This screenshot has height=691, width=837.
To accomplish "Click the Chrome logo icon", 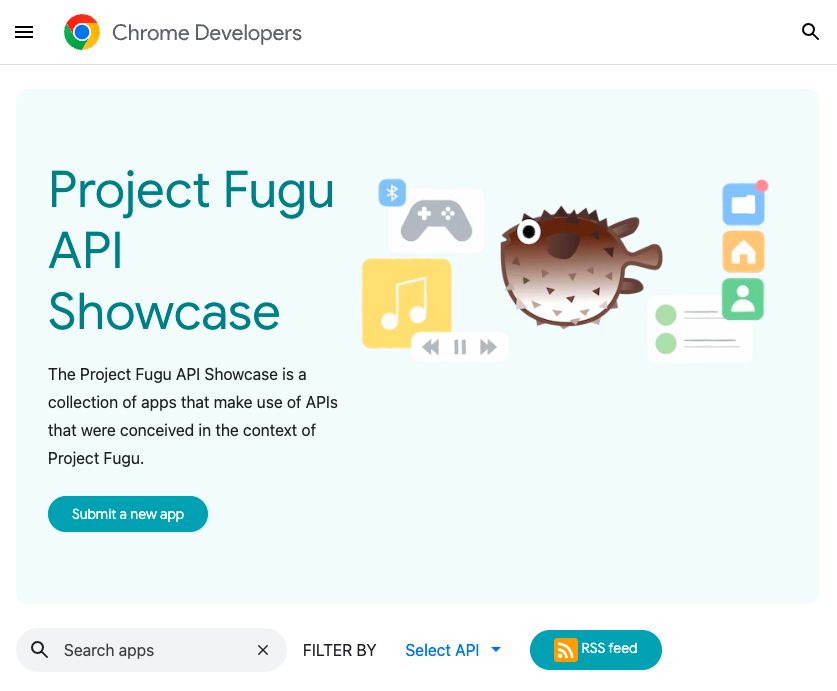I will (82, 33).
